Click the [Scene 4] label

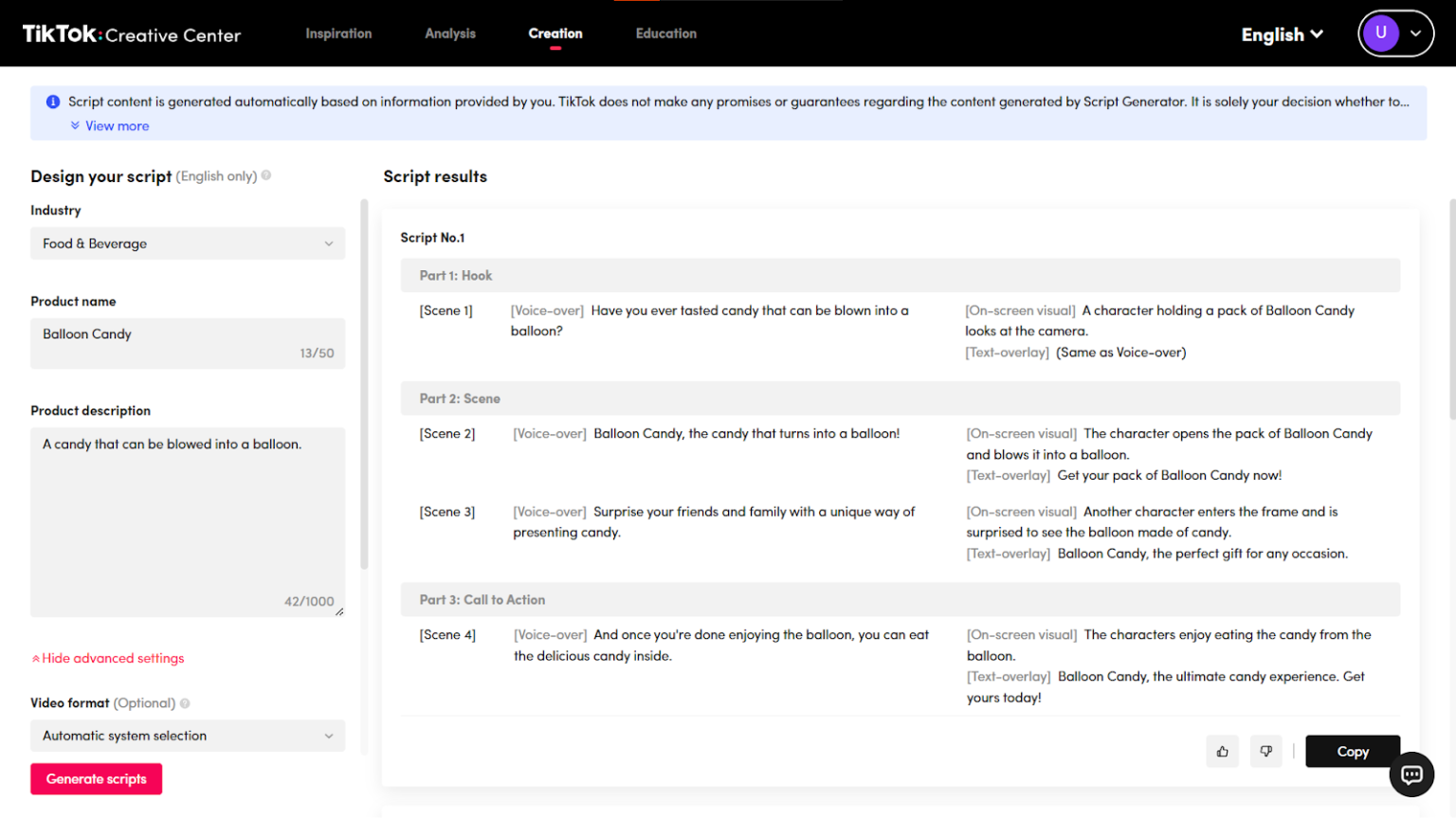[447, 635]
